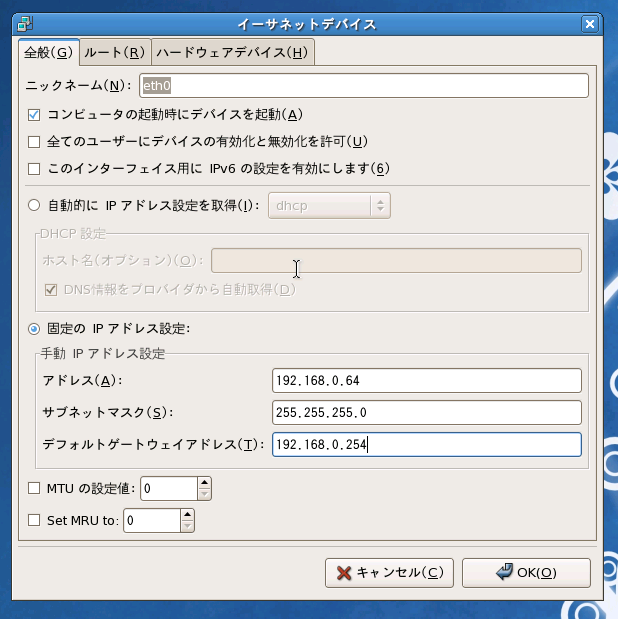Click the MTU value input box

point(169,488)
